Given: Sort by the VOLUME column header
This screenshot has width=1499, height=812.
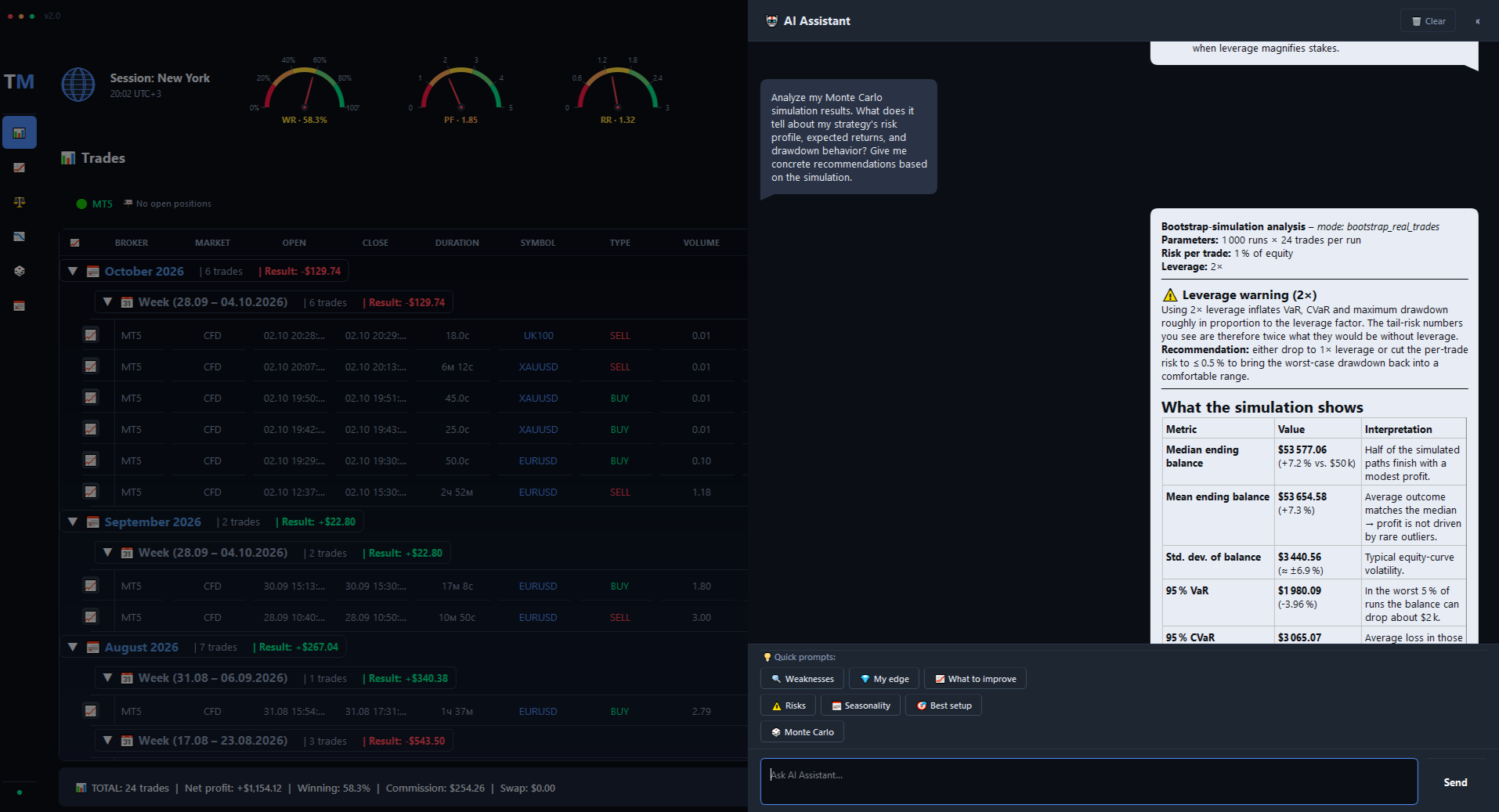Looking at the screenshot, I should click(x=702, y=243).
